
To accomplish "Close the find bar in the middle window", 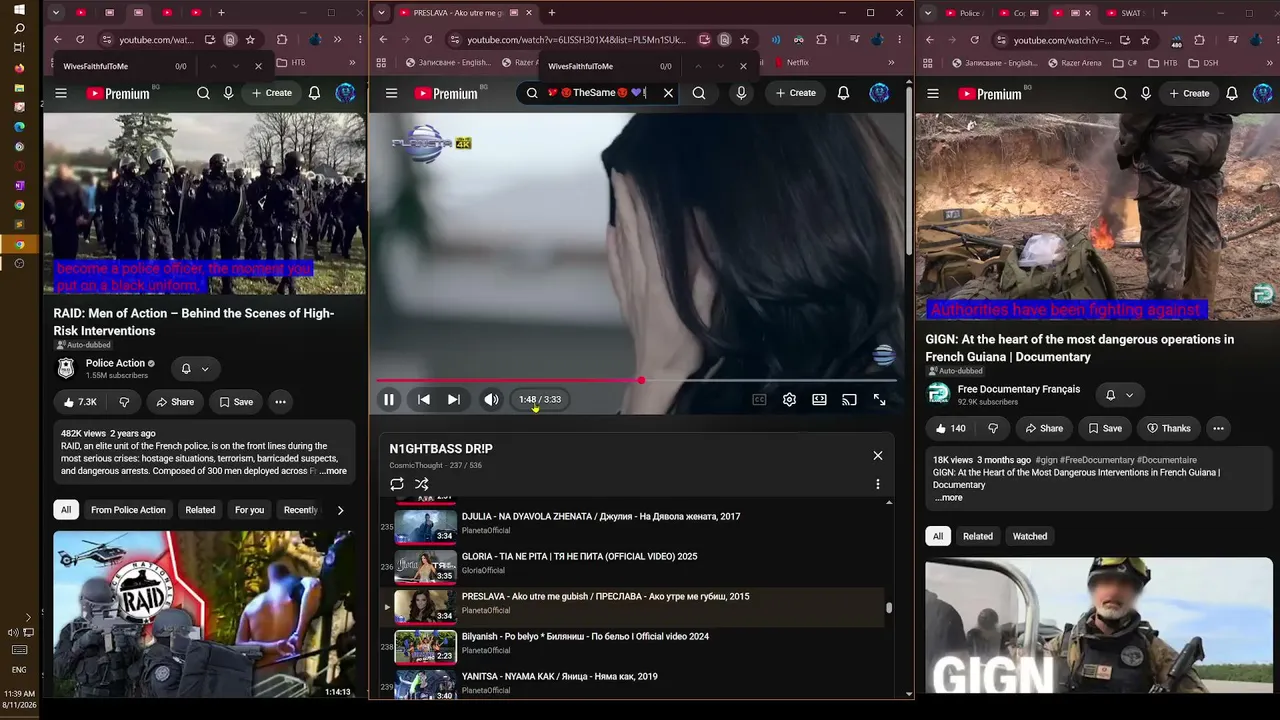I will (743, 66).
